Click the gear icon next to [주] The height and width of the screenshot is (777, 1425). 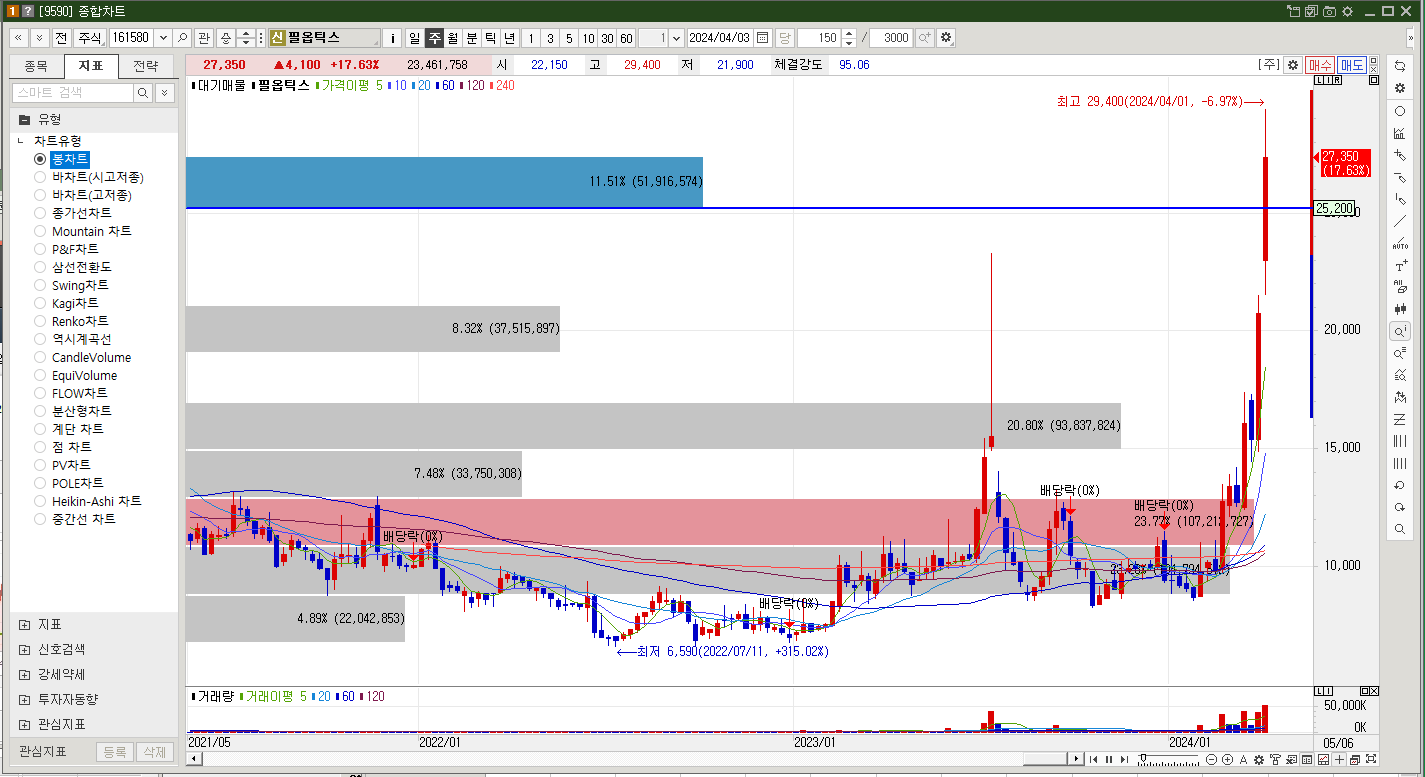coord(1293,64)
